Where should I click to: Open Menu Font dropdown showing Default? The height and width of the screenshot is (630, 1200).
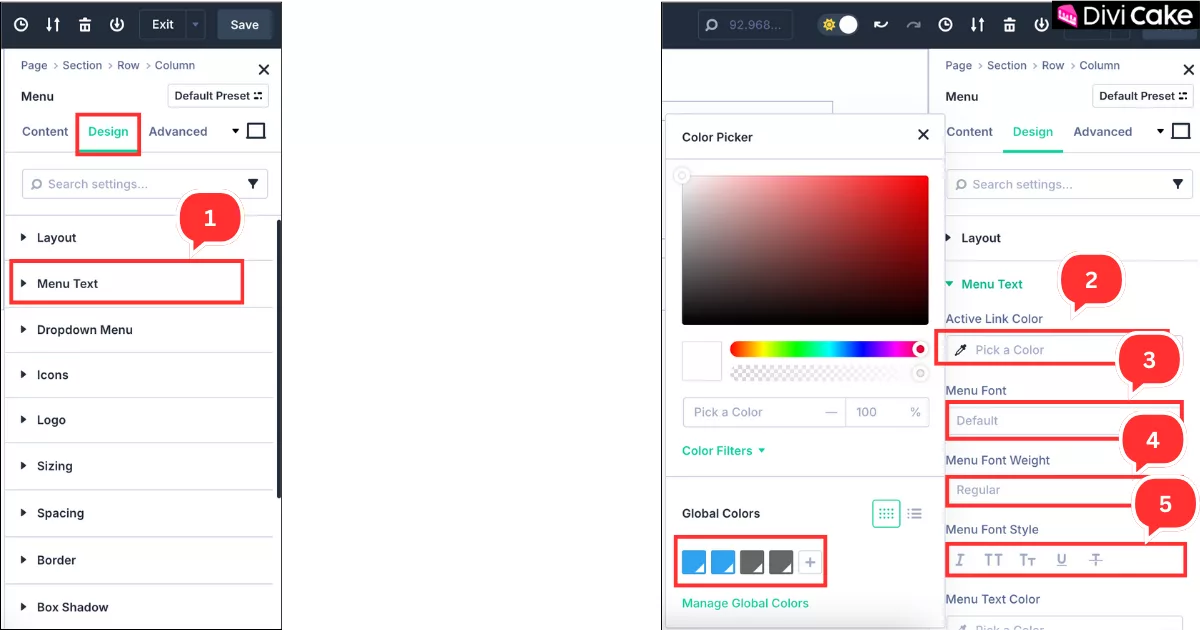point(1064,421)
